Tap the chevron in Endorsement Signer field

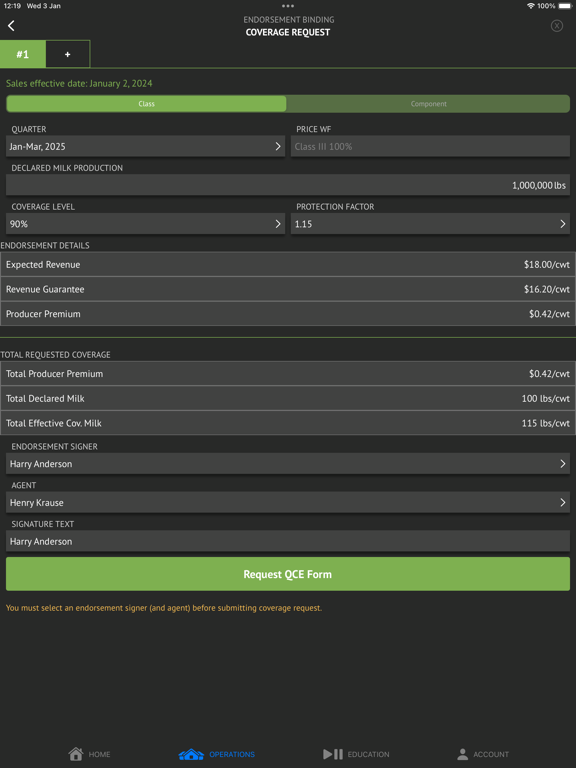click(562, 463)
